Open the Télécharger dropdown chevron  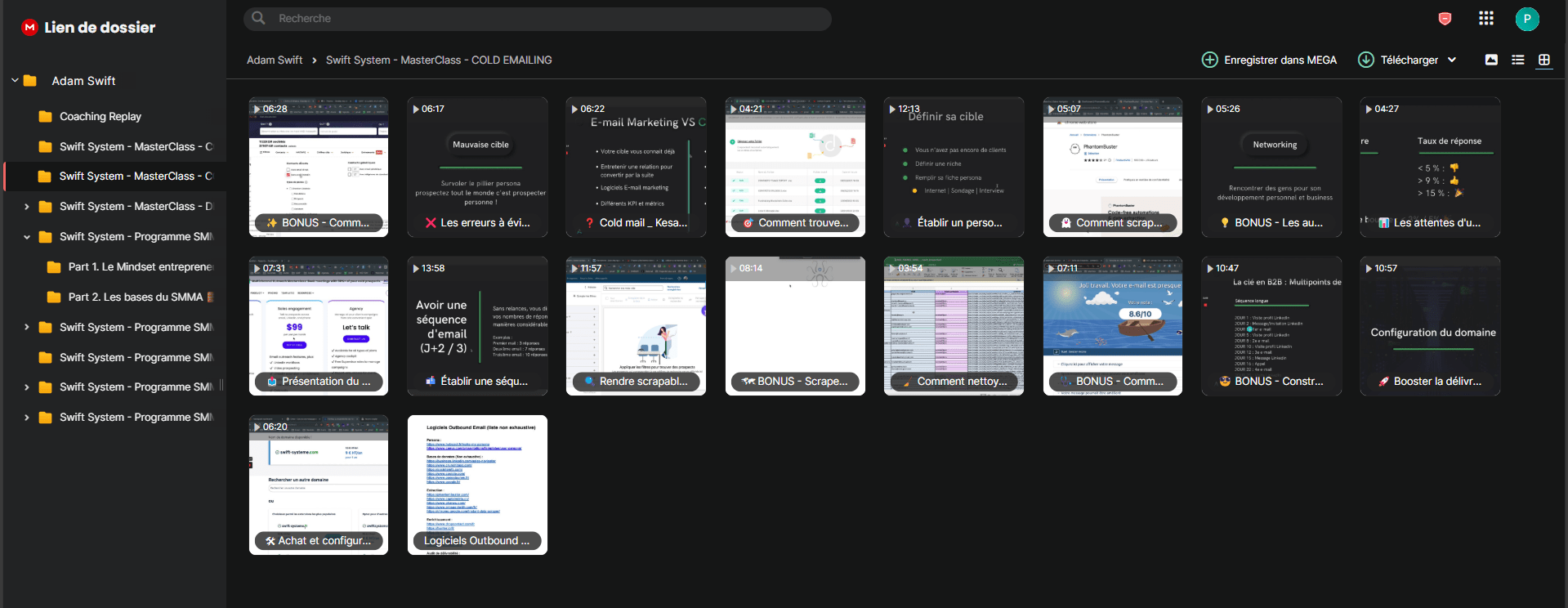tap(1452, 60)
